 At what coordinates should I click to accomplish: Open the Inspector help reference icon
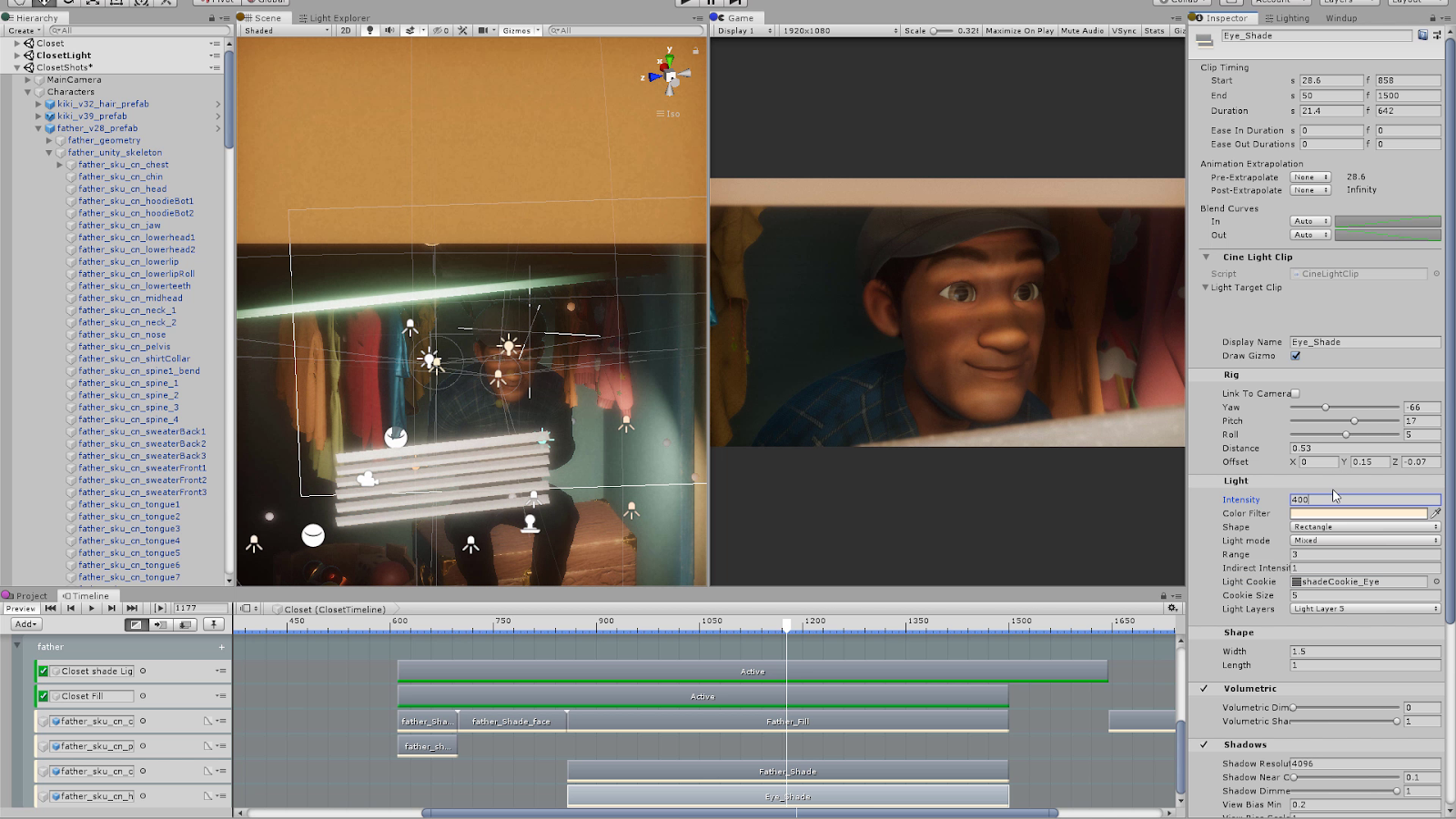click(x=1422, y=35)
